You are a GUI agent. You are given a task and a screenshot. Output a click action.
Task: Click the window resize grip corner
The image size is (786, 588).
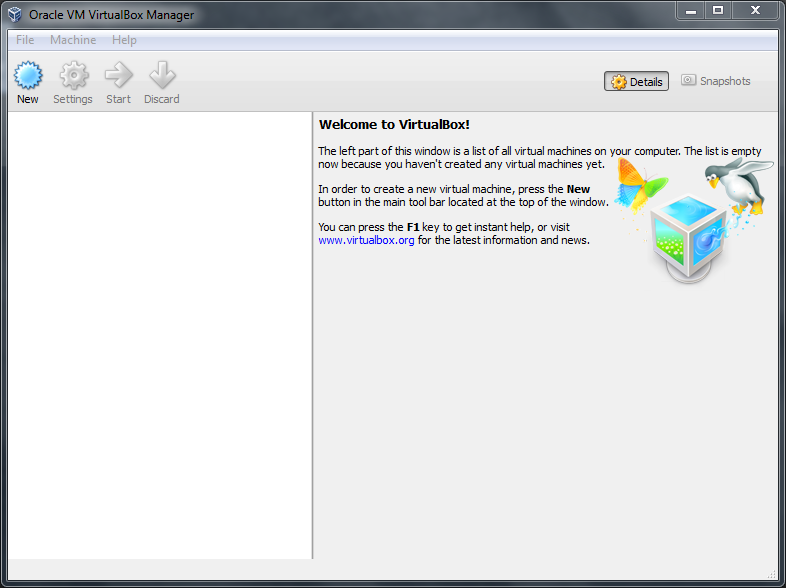pyautogui.click(x=772, y=574)
